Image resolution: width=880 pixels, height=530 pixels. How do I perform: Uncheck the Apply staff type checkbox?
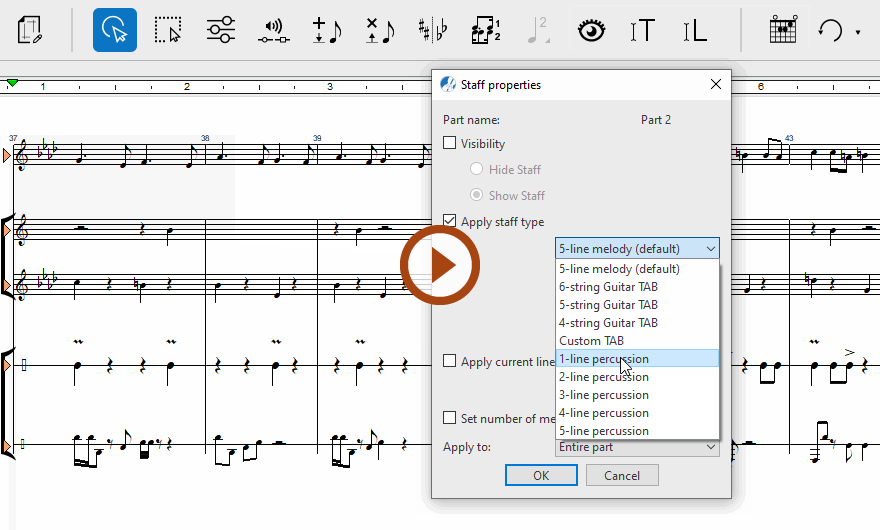pos(450,221)
